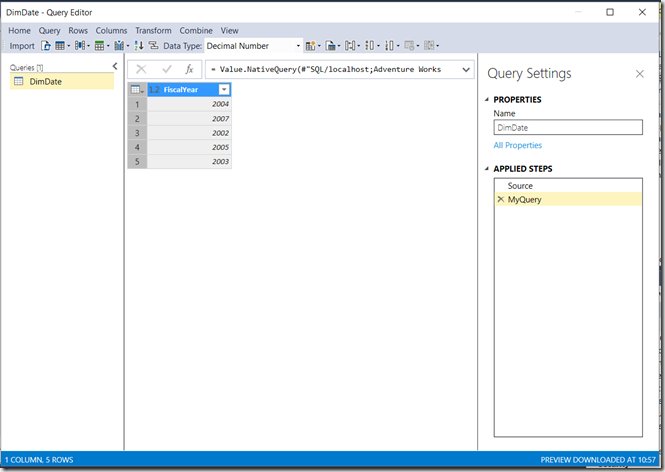The height and width of the screenshot is (472, 665).
Task: Click the second vertical brackets toolbar icon
Action: pyautogui.click(x=389, y=46)
